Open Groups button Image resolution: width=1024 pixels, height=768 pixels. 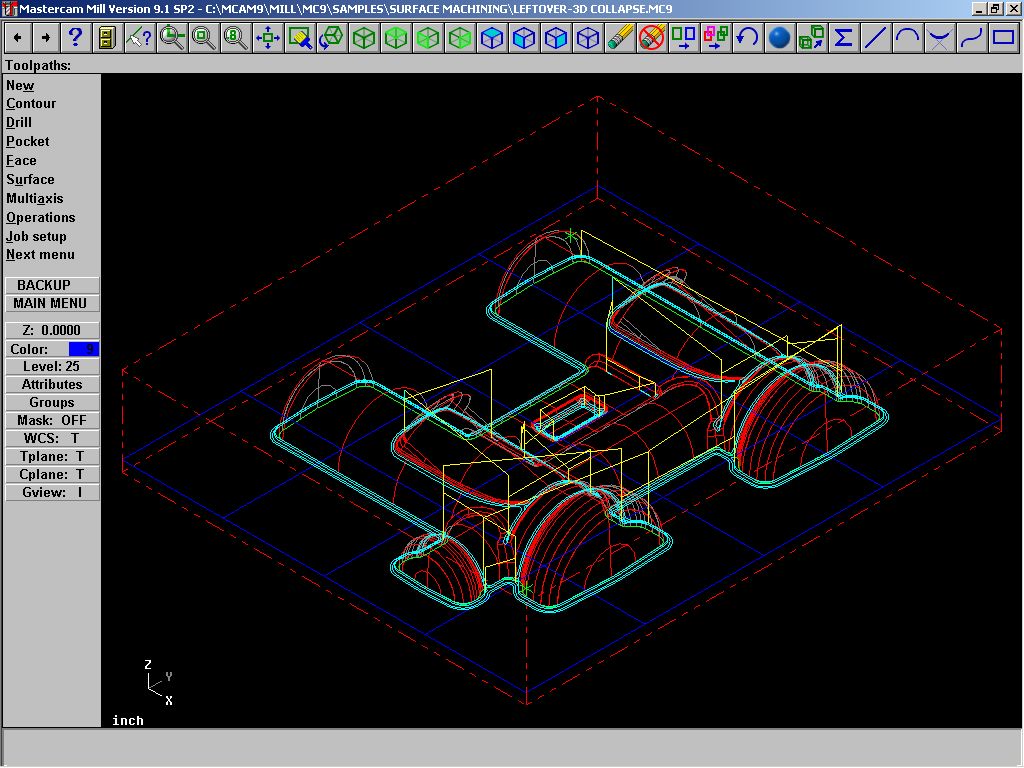point(52,403)
